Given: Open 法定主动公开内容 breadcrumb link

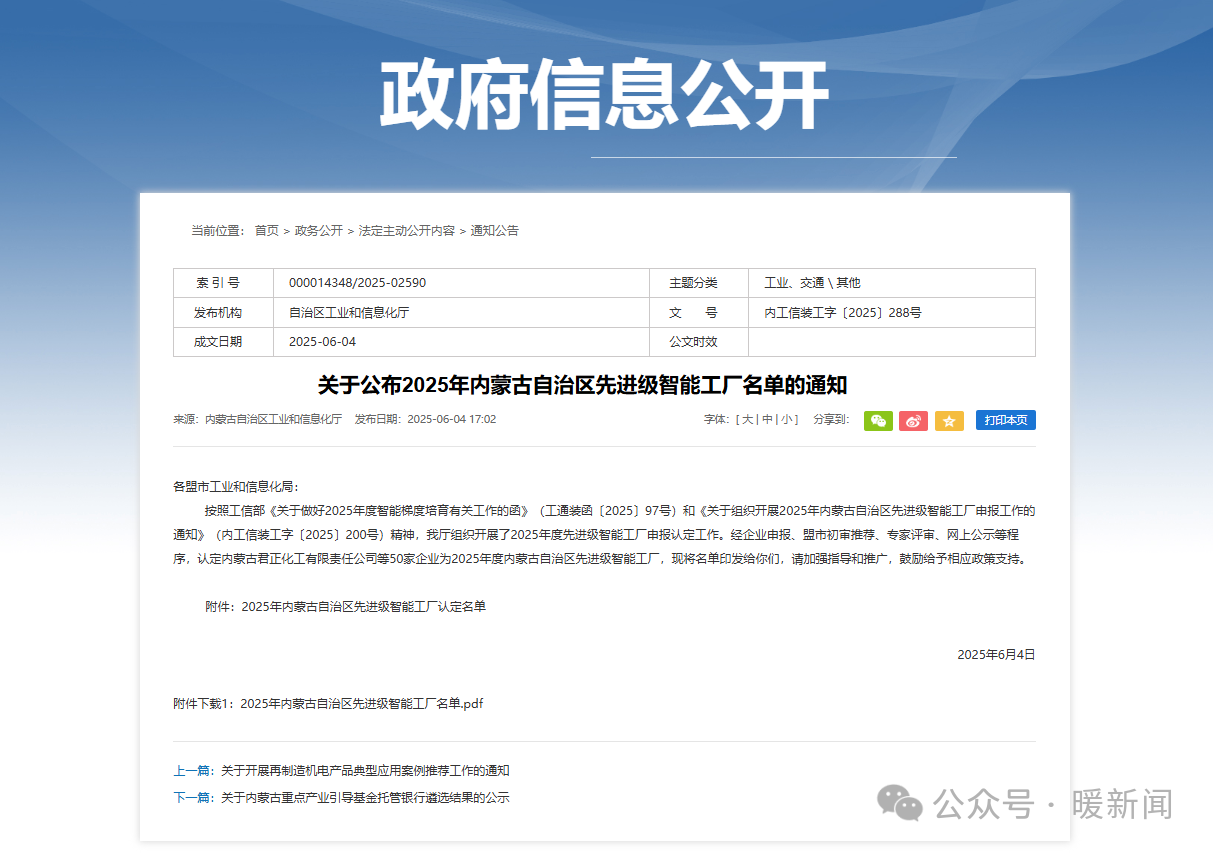Looking at the screenshot, I should click(x=407, y=230).
